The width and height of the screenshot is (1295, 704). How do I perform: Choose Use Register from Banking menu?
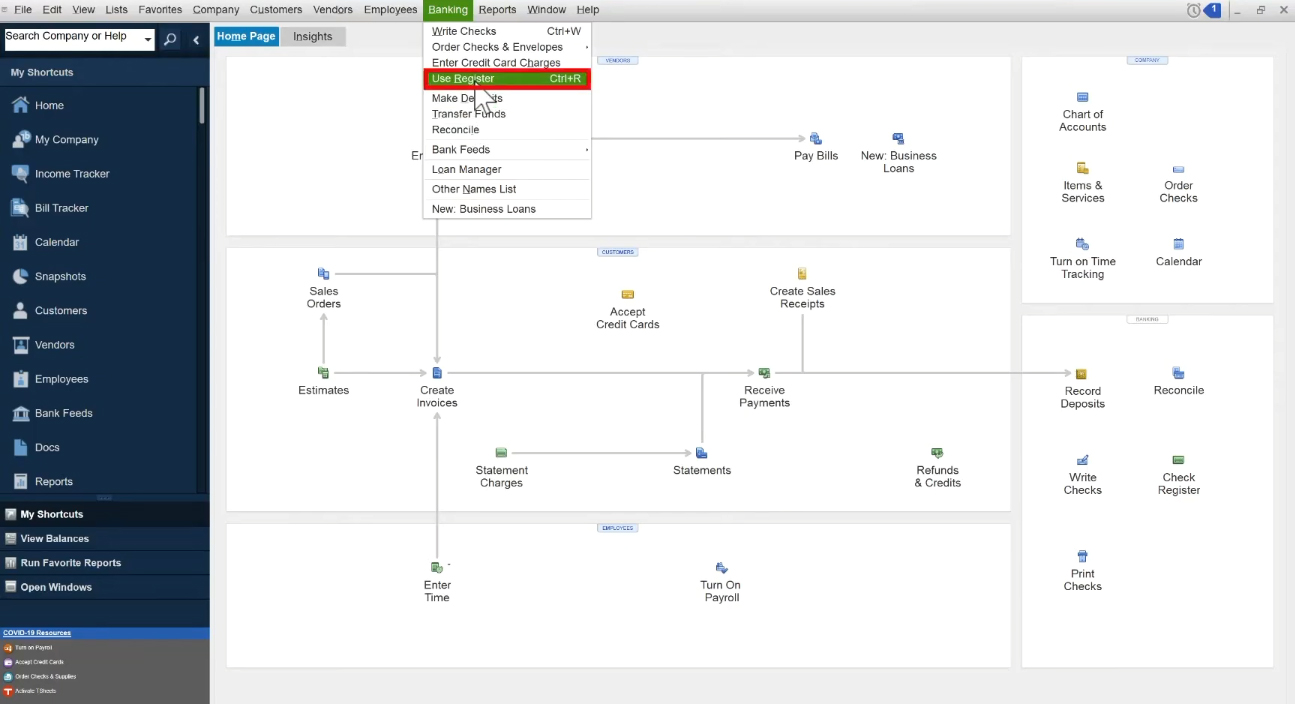click(507, 79)
